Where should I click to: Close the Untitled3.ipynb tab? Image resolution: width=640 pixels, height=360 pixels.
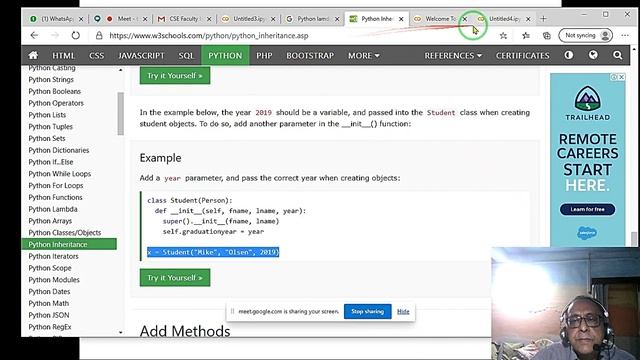pyautogui.click(x=273, y=19)
